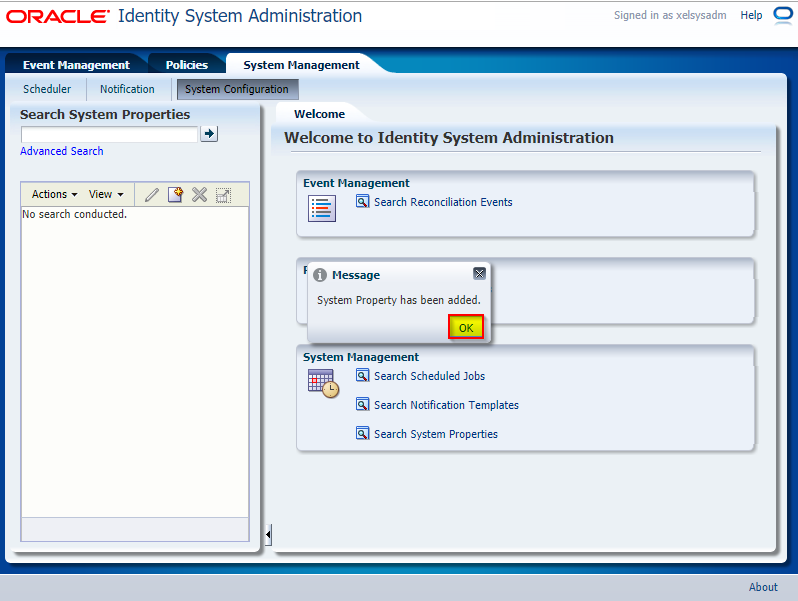The height and width of the screenshot is (601, 798).
Task: Click the info icon in Message dialog
Action: (x=320, y=275)
